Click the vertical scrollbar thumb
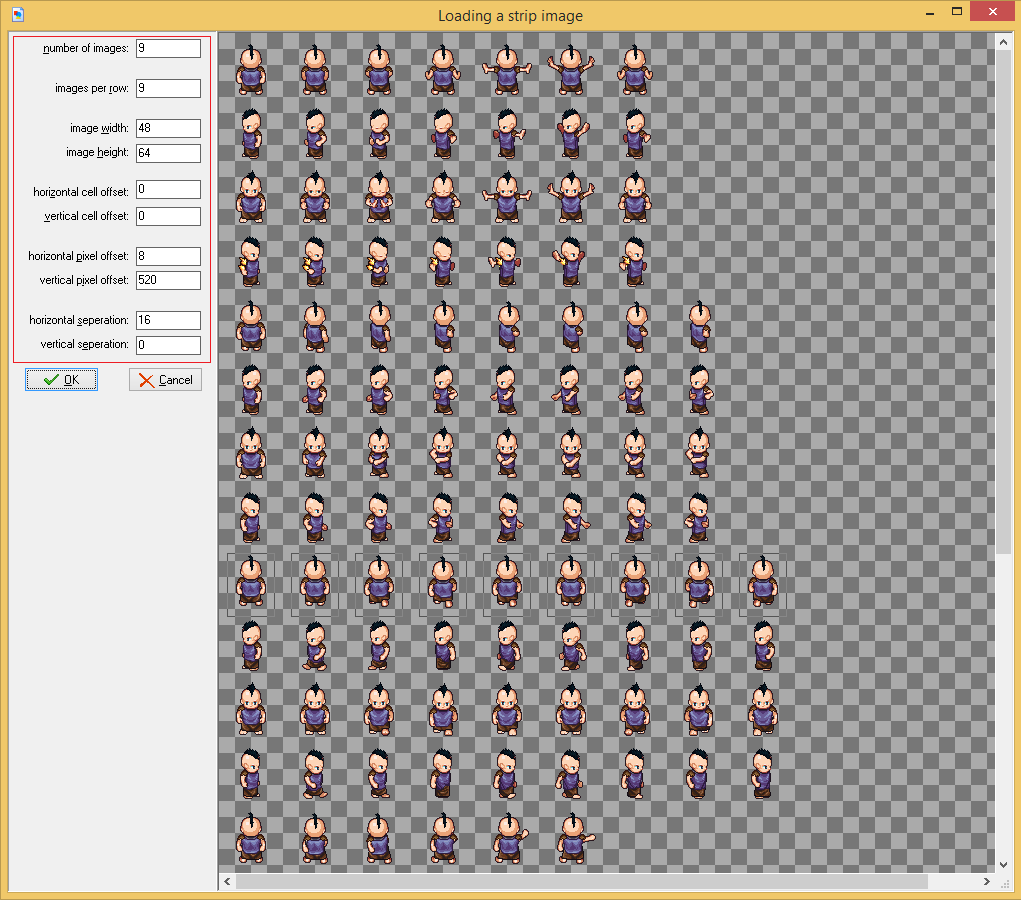The width and height of the screenshot is (1021, 900). pyautogui.click(x=1003, y=302)
